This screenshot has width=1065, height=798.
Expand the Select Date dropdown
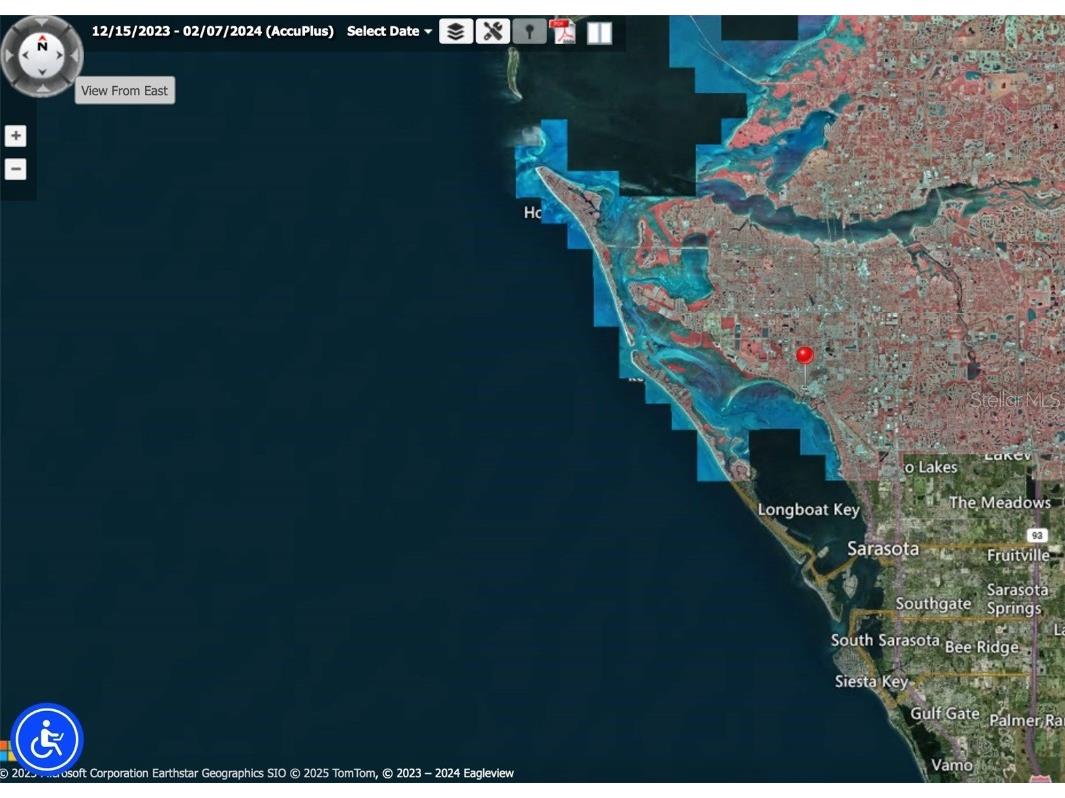(389, 31)
